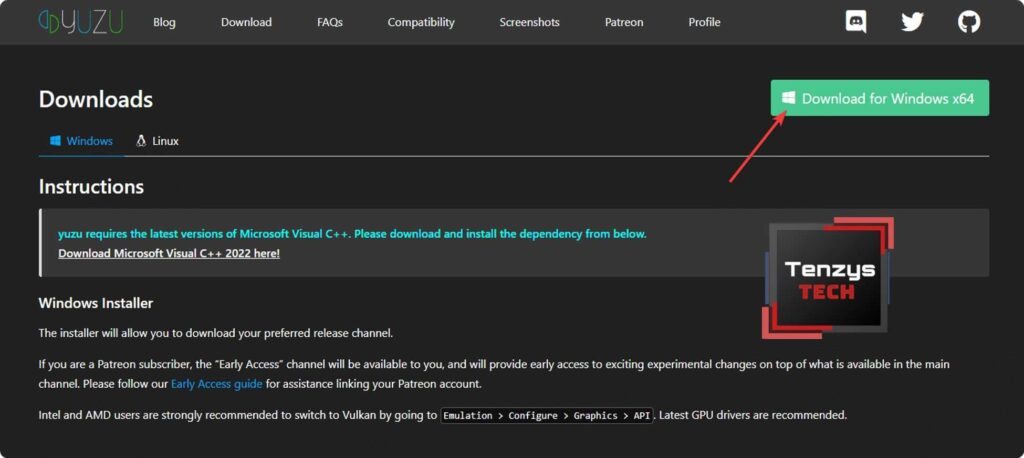This screenshot has width=1024, height=458.
Task: Click Download for Windows x64 button
Action: [x=880, y=98]
